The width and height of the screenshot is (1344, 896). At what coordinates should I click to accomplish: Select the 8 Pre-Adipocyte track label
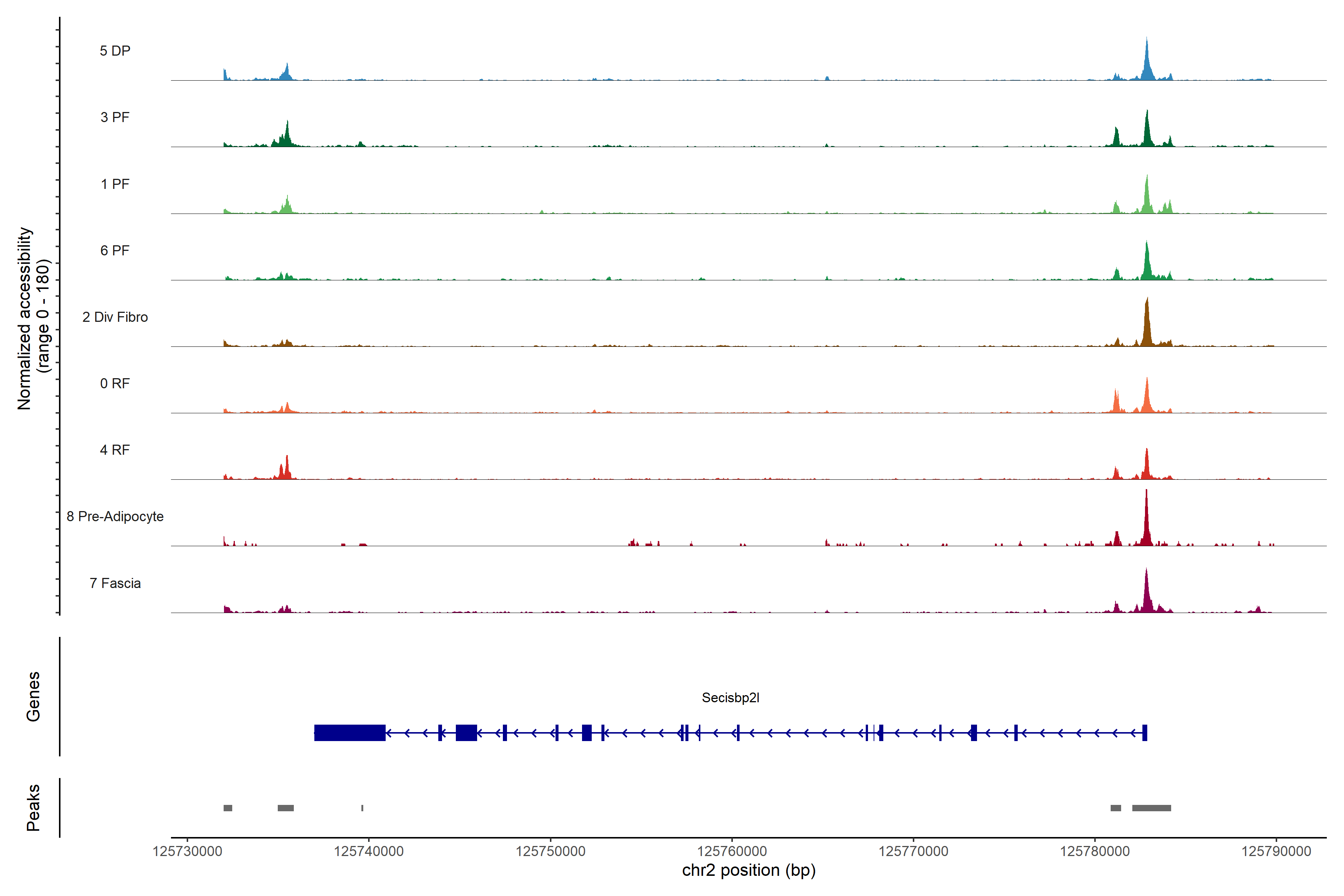(115, 516)
